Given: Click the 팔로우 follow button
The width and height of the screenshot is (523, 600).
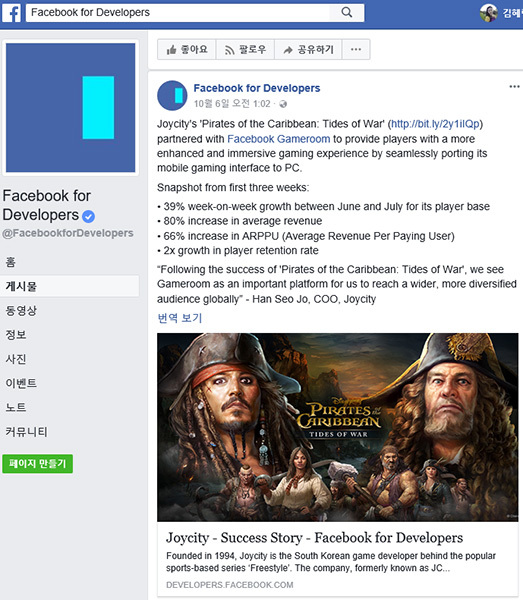Looking at the screenshot, I should [x=245, y=49].
